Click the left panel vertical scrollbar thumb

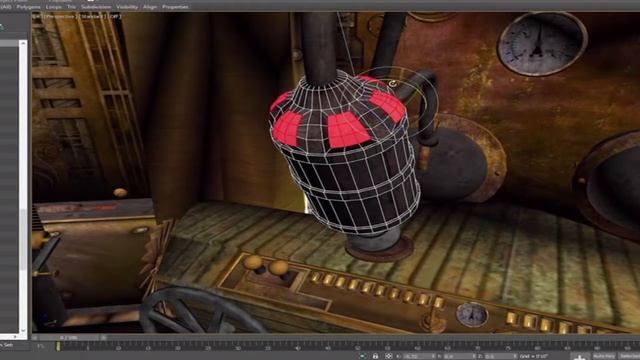[23, 239]
